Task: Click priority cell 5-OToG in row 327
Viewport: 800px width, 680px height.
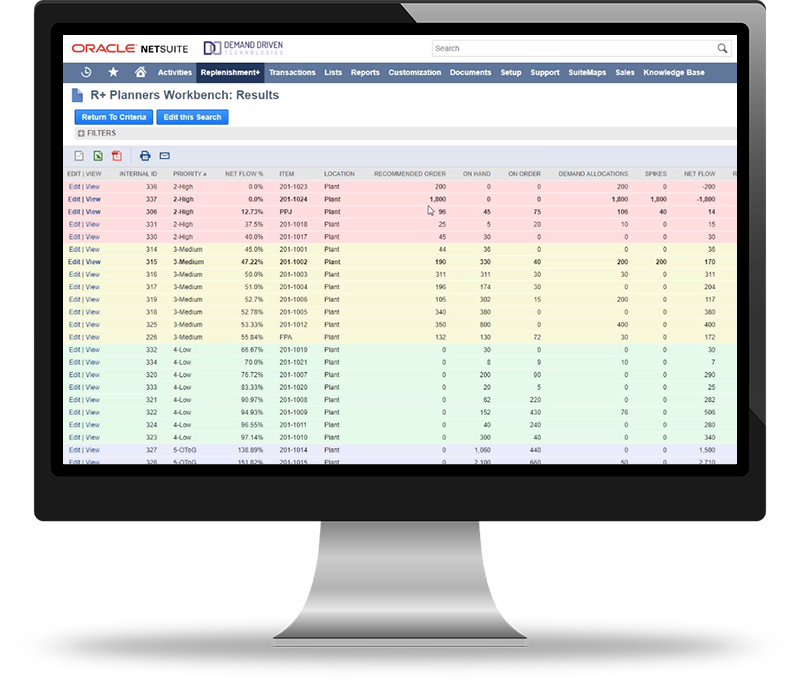Action: tap(185, 450)
